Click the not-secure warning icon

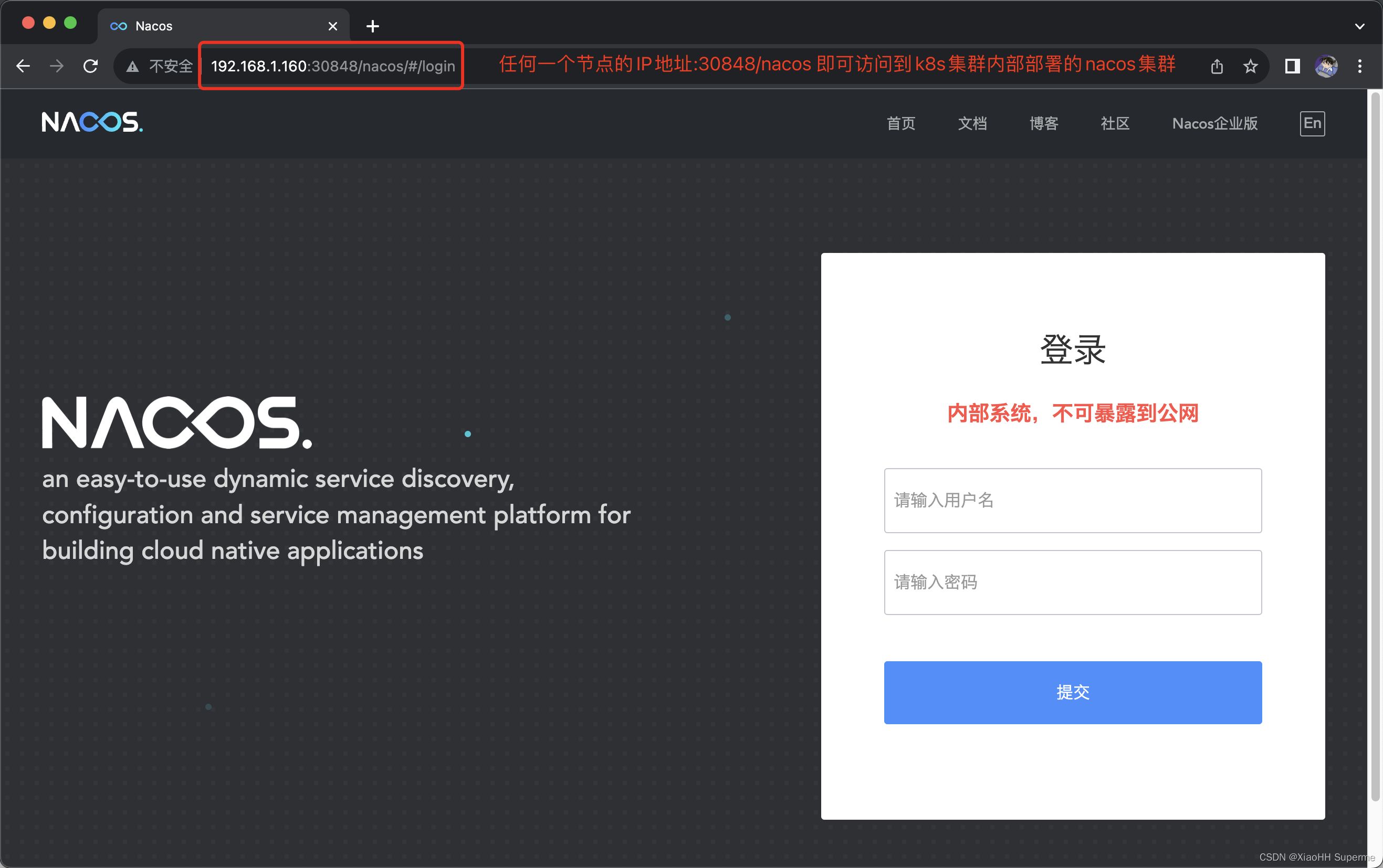click(x=133, y=67)
